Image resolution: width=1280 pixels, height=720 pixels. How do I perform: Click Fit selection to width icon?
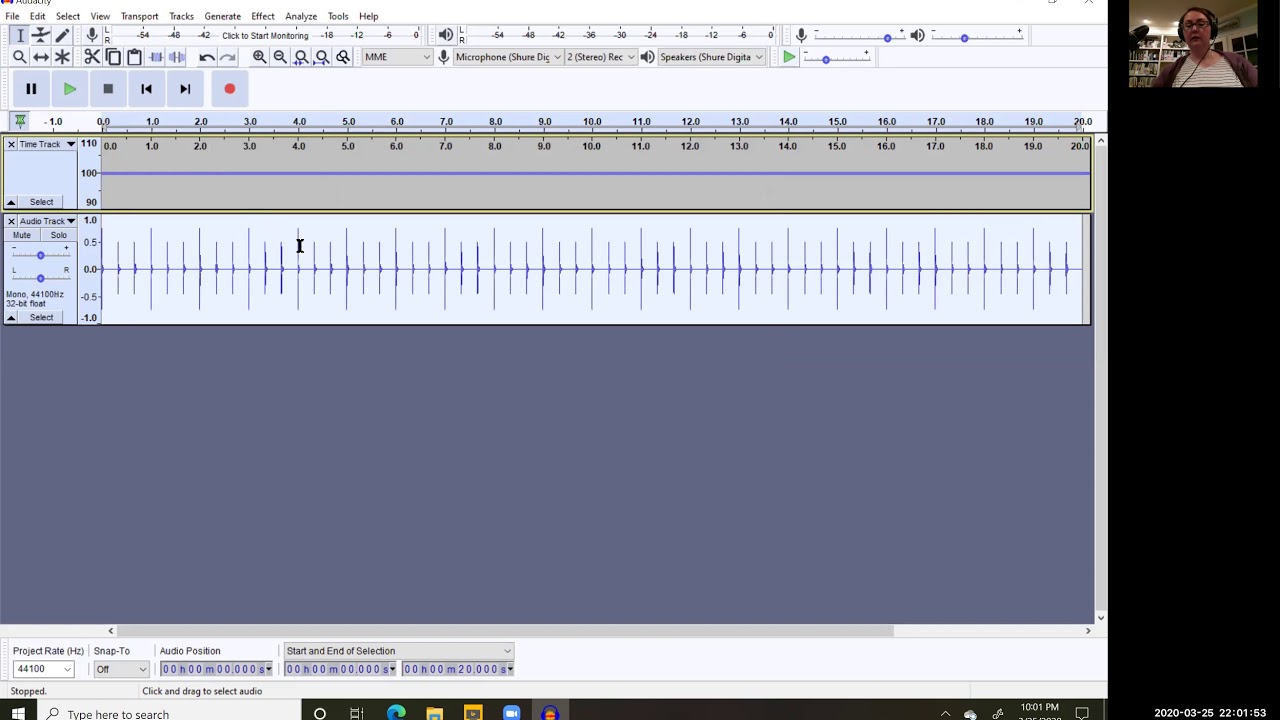[301, 57]
